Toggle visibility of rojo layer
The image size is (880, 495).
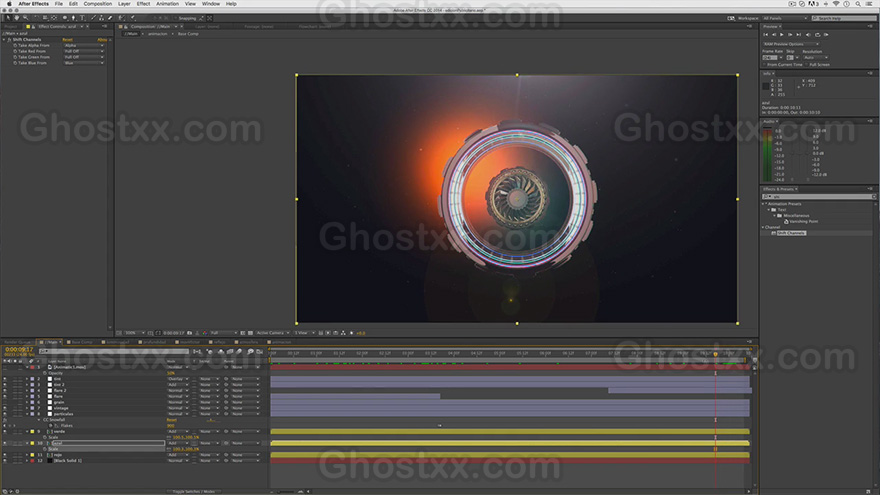coord(5,455)
